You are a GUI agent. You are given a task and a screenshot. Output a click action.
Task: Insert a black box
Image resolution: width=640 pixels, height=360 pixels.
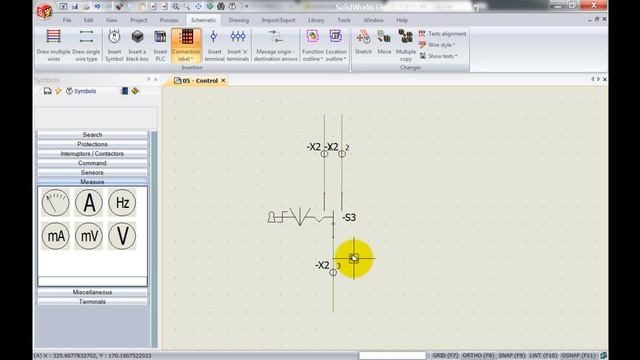[137, 45]
